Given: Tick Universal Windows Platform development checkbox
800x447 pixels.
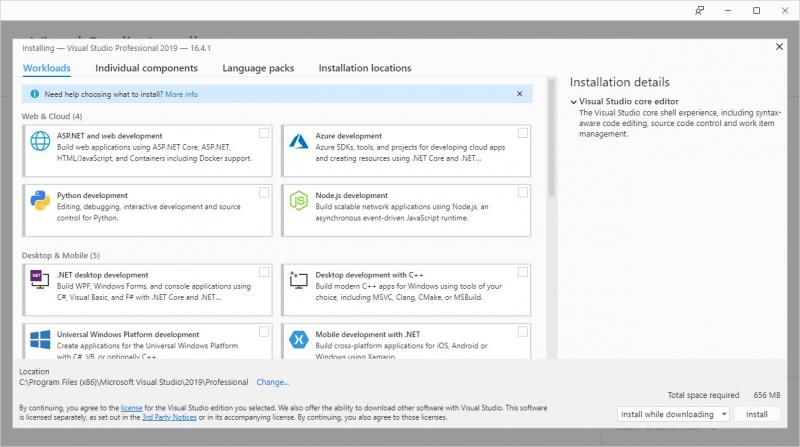Looking at the screenshot, I should pyautogui.click(x=264, y=332).
